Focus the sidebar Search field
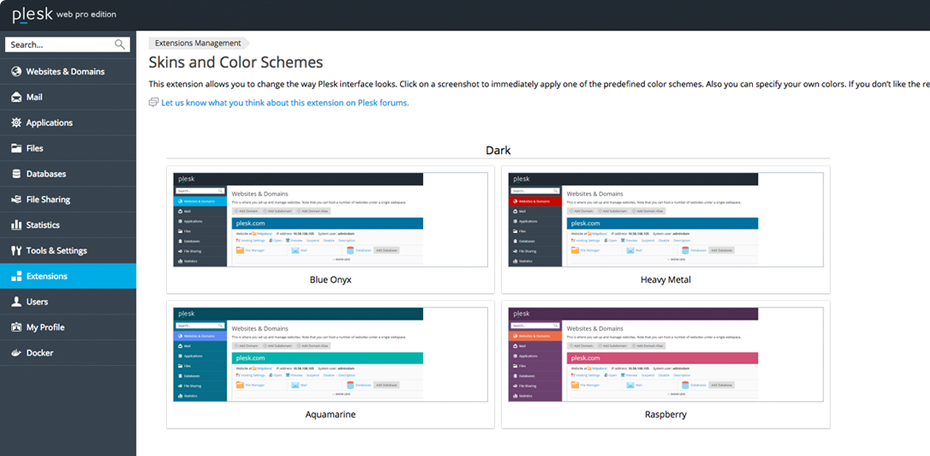 pos(68,44)
